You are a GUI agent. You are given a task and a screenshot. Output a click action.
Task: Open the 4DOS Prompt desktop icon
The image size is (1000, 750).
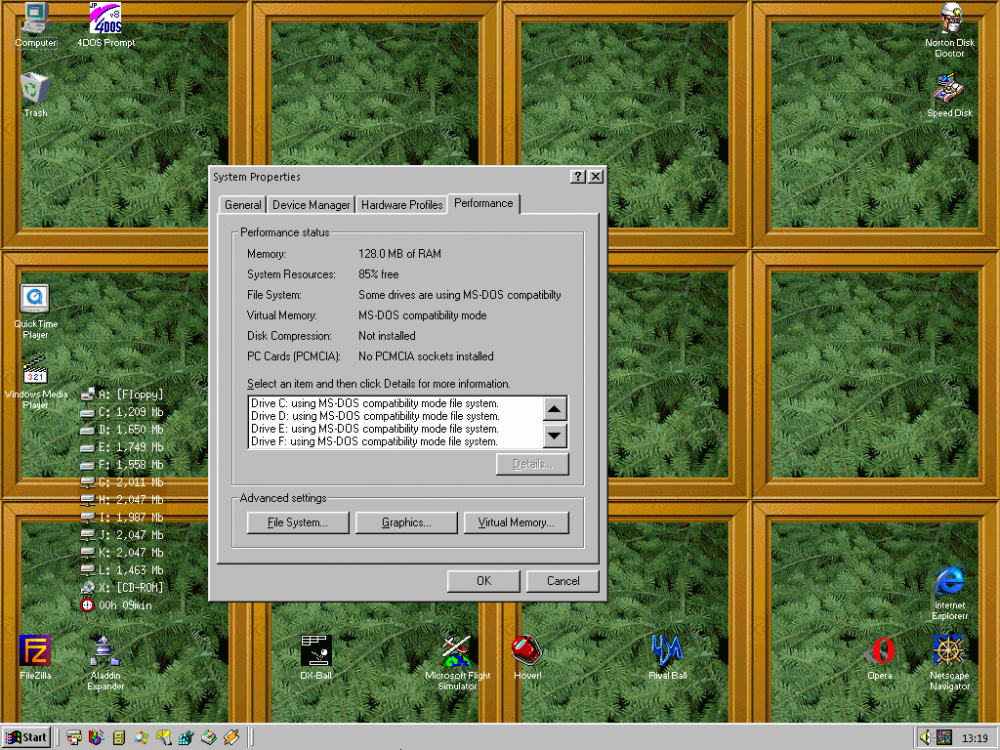coord(105,19)
